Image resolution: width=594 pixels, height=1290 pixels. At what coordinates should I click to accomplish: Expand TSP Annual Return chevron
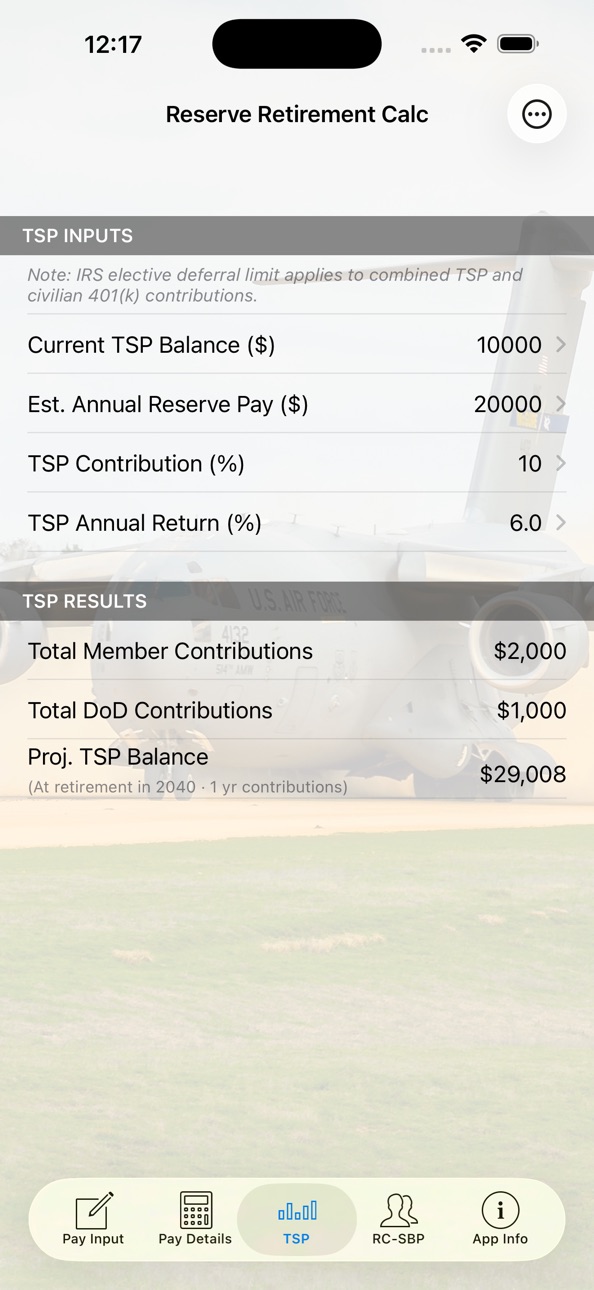pyautogui.click(x=561, y=522)
